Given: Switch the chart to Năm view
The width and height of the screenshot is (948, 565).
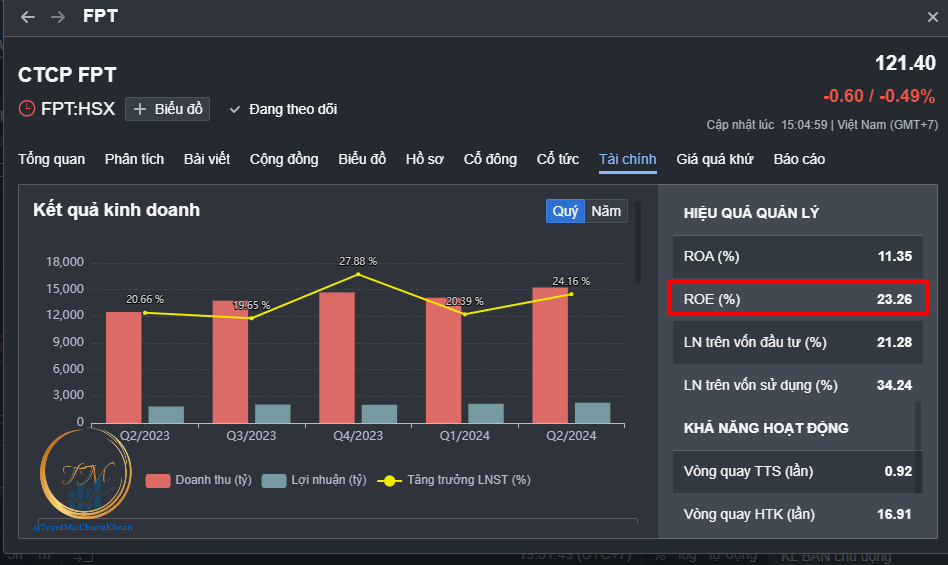Looking at the screenshot, I should tap(606, 211).
